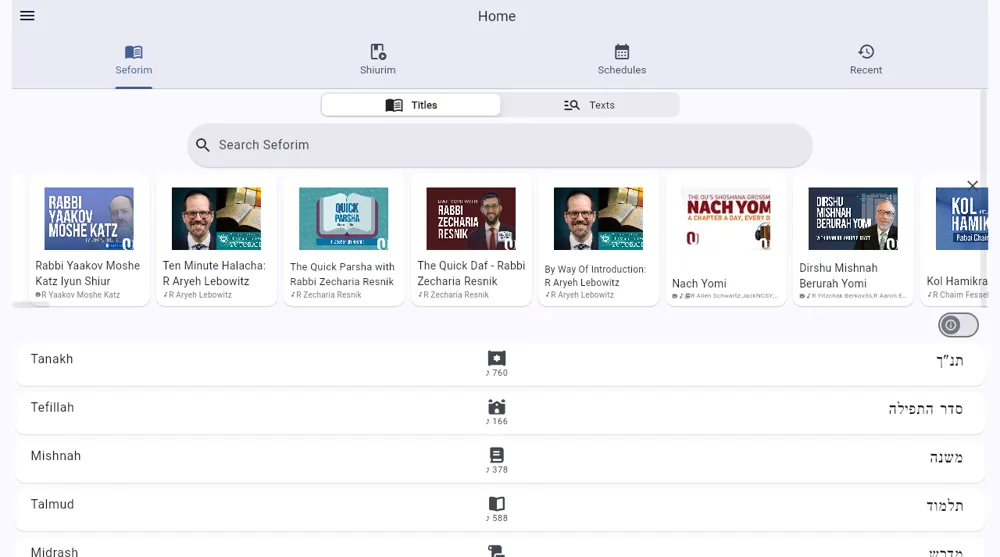Close the featured shiurim carousel
Viewport: 1000px width, 557px height.
click(972, 186)
